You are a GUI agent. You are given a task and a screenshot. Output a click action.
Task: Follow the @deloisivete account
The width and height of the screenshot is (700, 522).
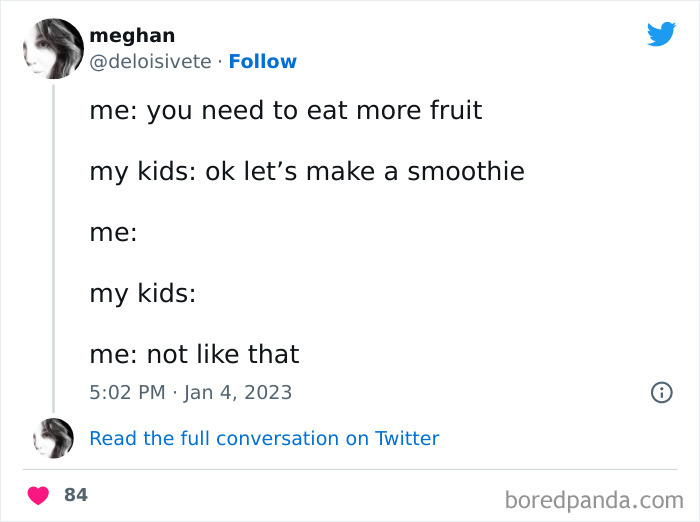262,61
